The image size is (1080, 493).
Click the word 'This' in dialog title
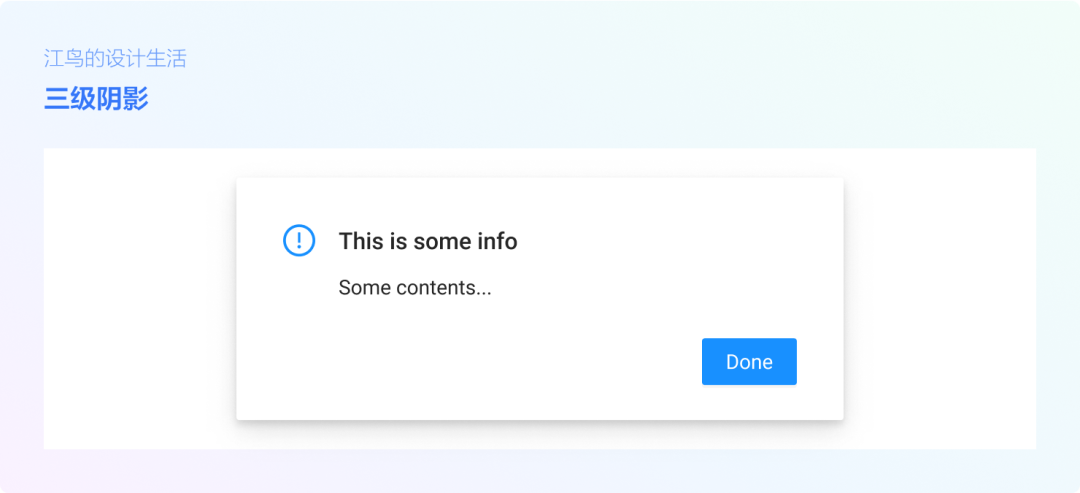pyautogui.click(x=360, y=241)
